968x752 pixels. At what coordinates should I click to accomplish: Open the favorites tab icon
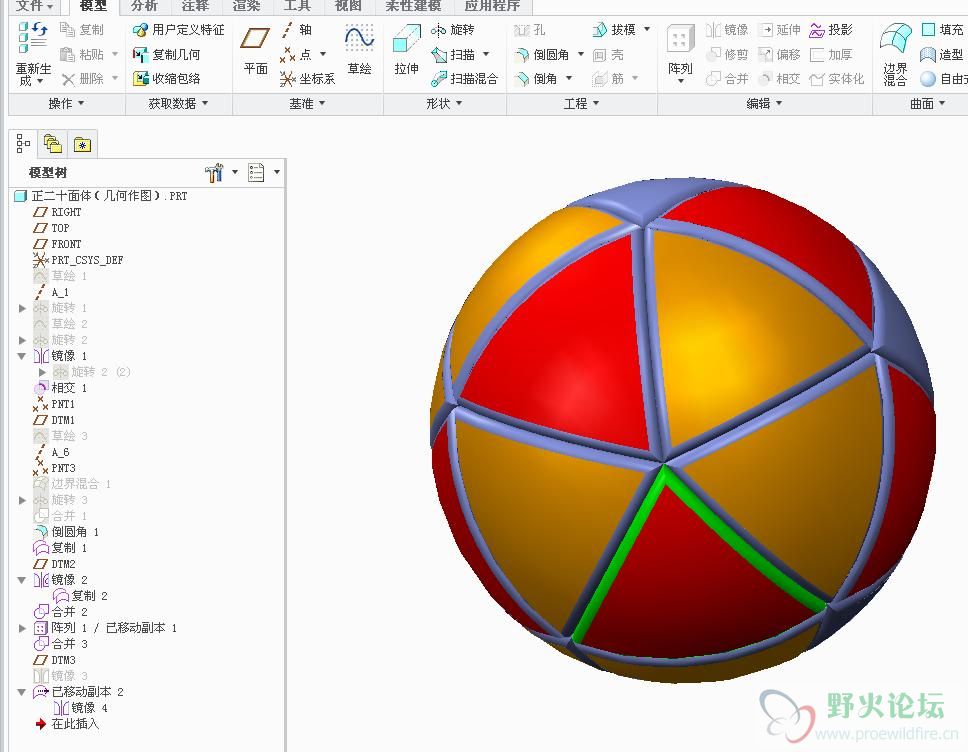(x=83, y=144)
